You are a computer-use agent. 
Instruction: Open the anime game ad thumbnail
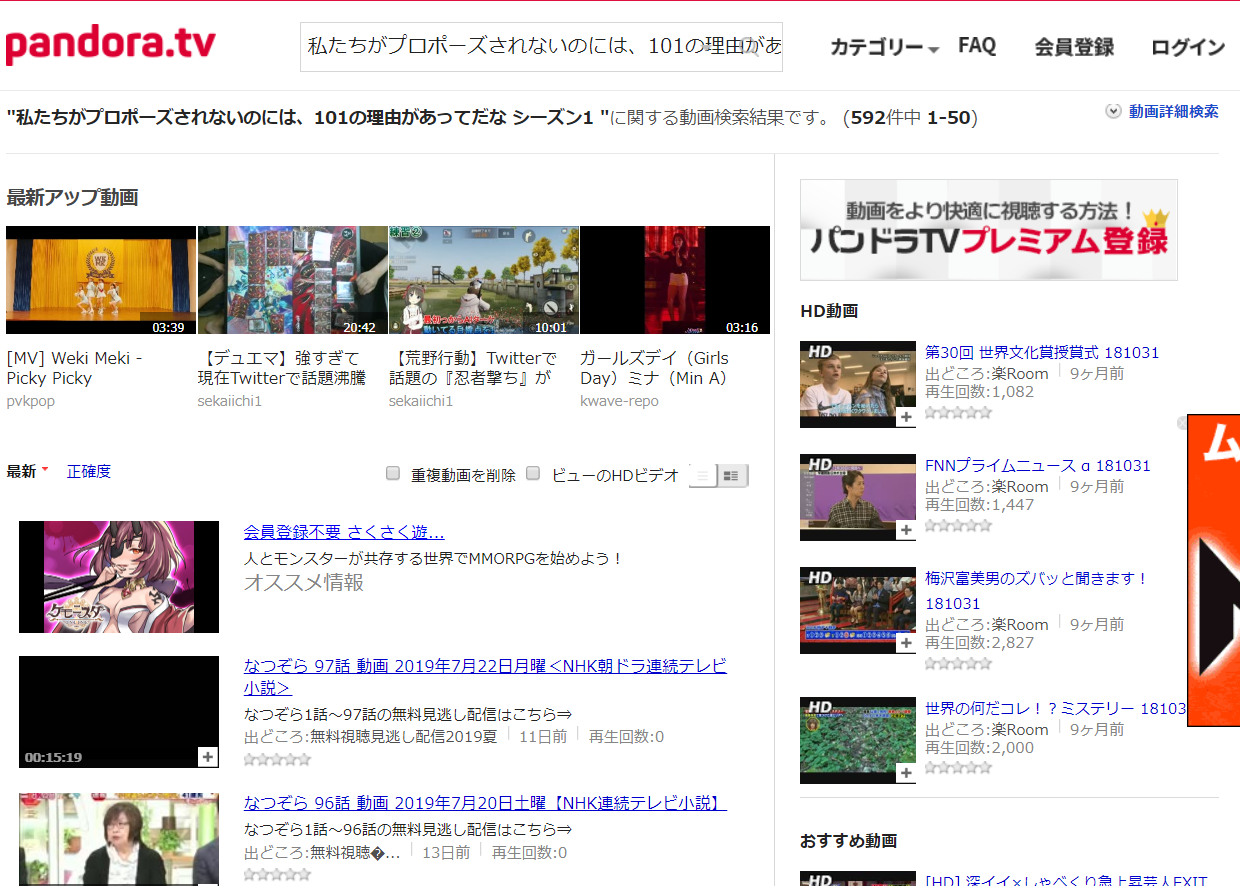click(x=119, y=577)
